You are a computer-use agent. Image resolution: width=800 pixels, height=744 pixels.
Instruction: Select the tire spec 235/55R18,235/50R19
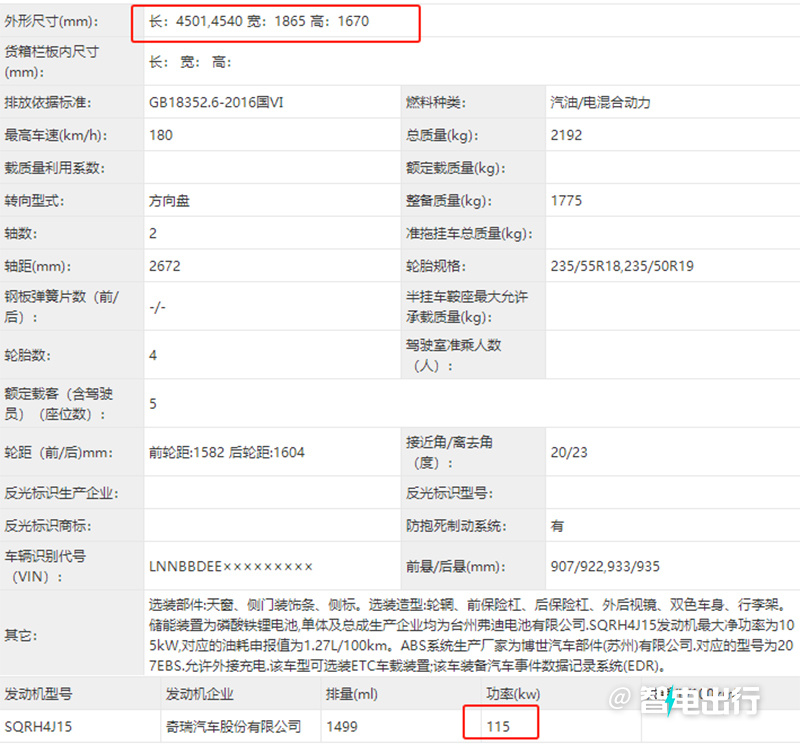click(622, 266)
